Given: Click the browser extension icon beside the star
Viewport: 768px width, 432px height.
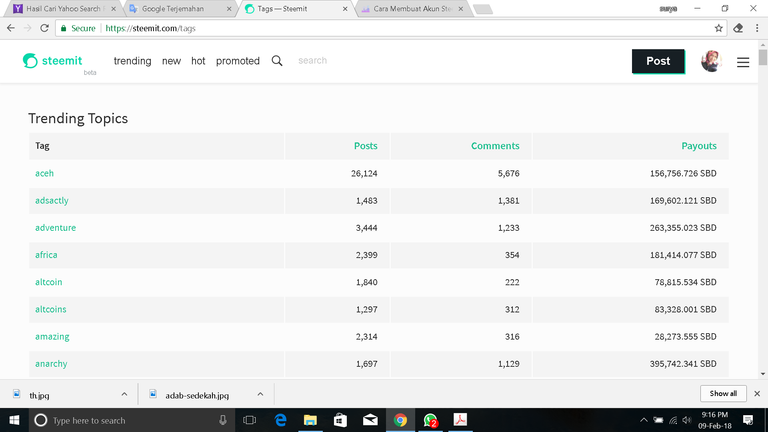Looking at the screenshot, I should (x=738, y=28).
